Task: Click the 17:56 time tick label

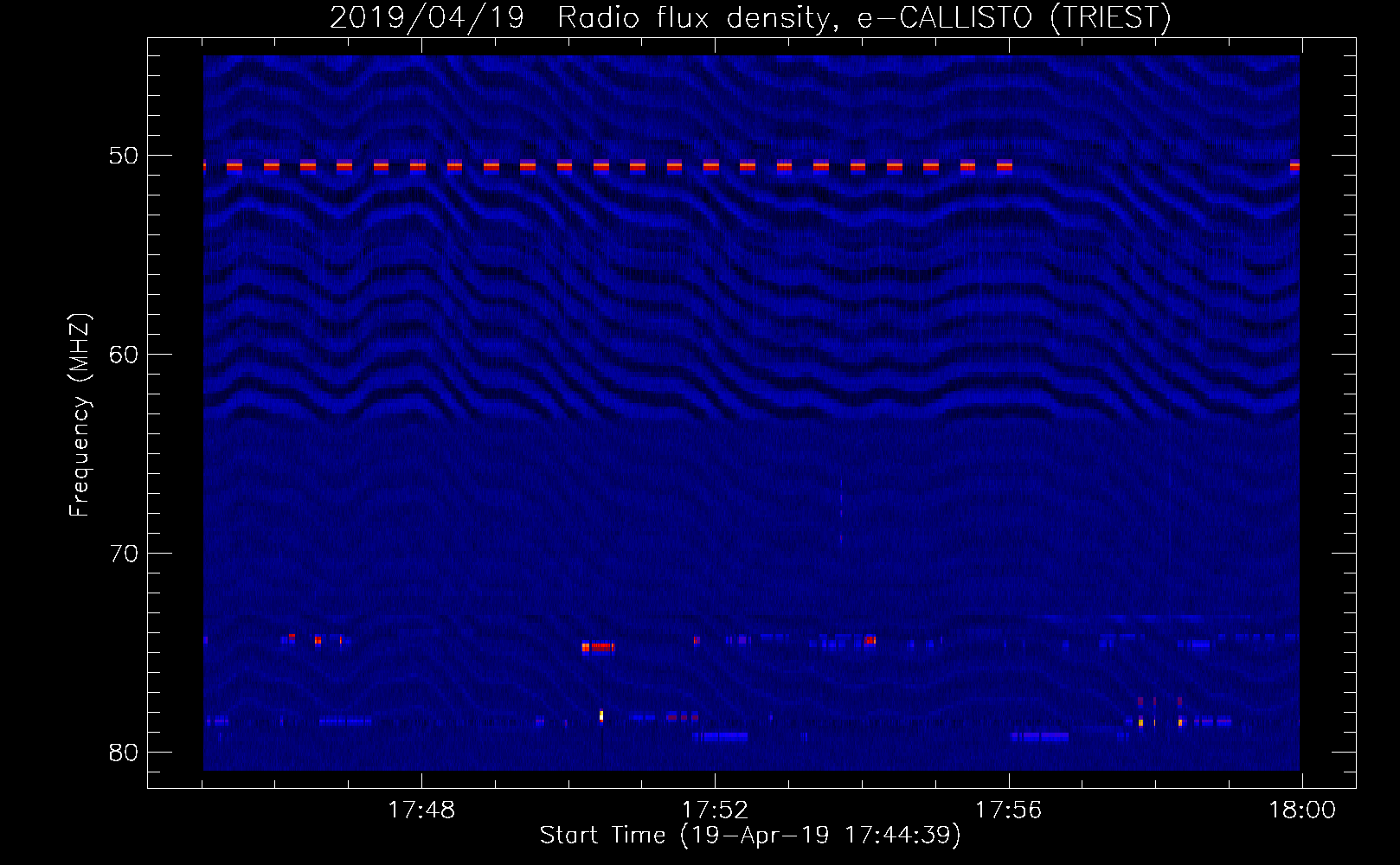Action: (x=1009, y=811)
